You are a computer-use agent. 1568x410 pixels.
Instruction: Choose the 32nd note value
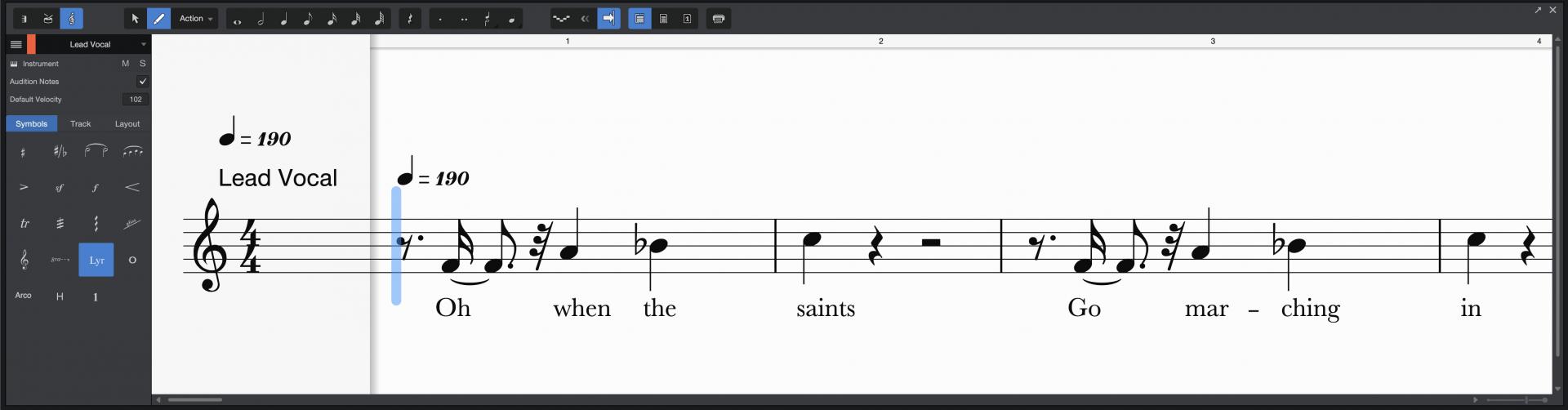355,19
